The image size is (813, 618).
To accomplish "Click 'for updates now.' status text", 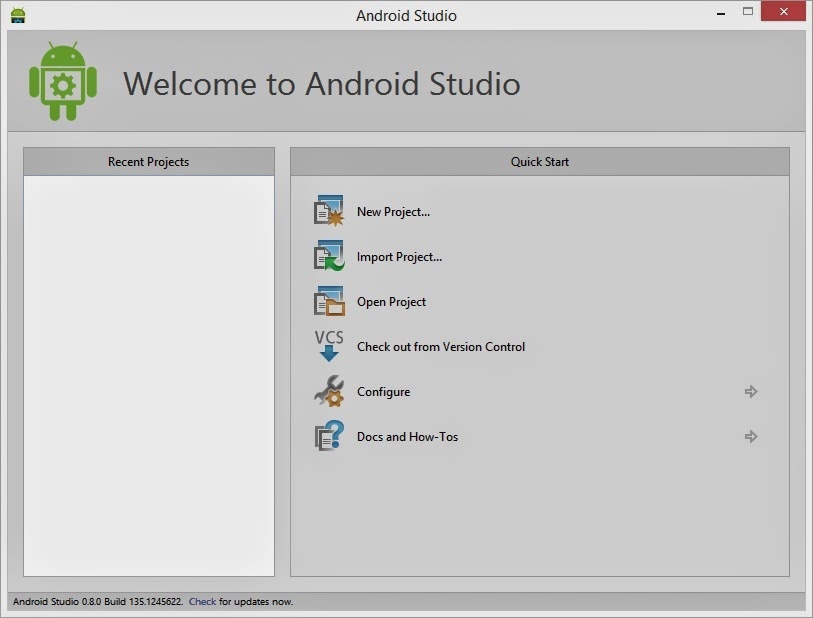I will point(256,601).
